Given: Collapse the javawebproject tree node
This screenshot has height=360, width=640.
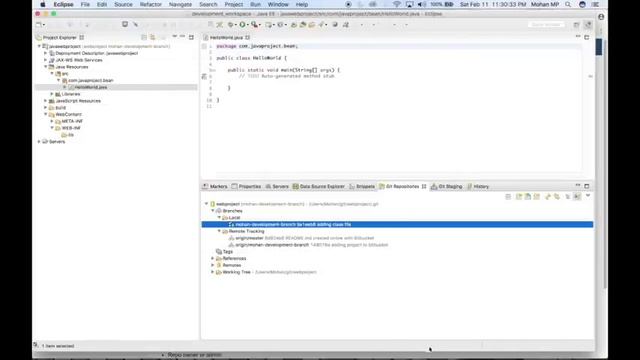Looking at the screenshot, I should coord(39,47).
